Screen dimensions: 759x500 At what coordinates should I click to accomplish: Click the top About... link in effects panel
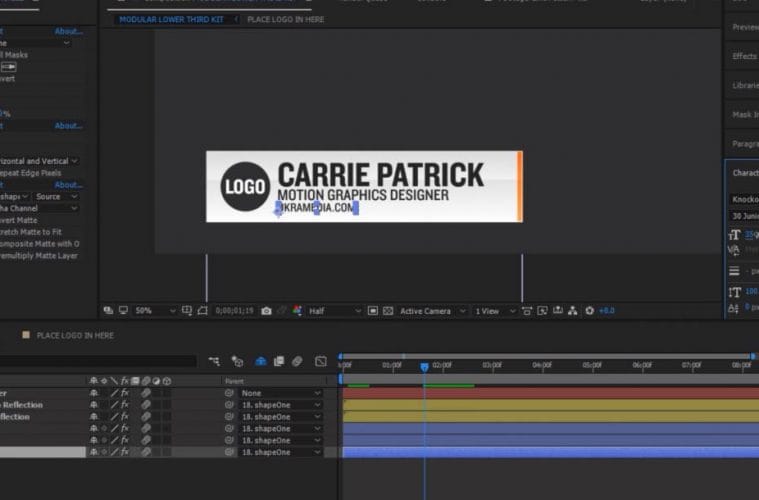pyautogui.click(x=68, y=31)
